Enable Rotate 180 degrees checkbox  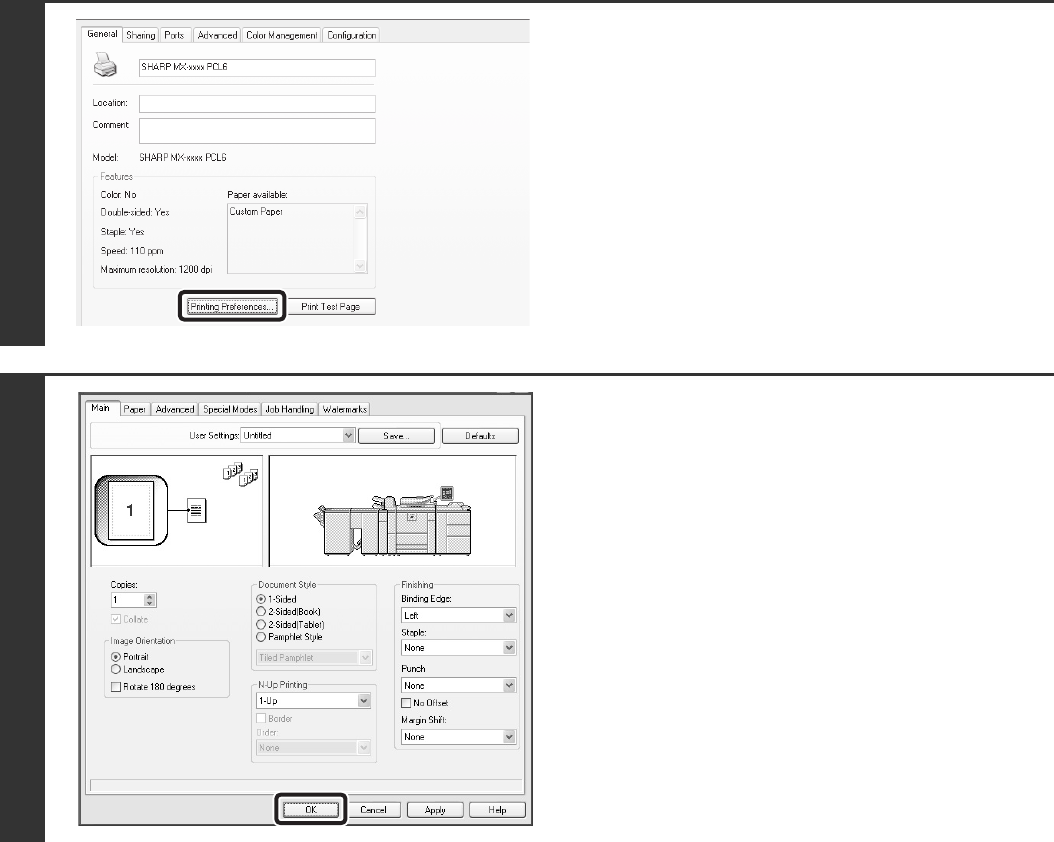coord(117,687)
